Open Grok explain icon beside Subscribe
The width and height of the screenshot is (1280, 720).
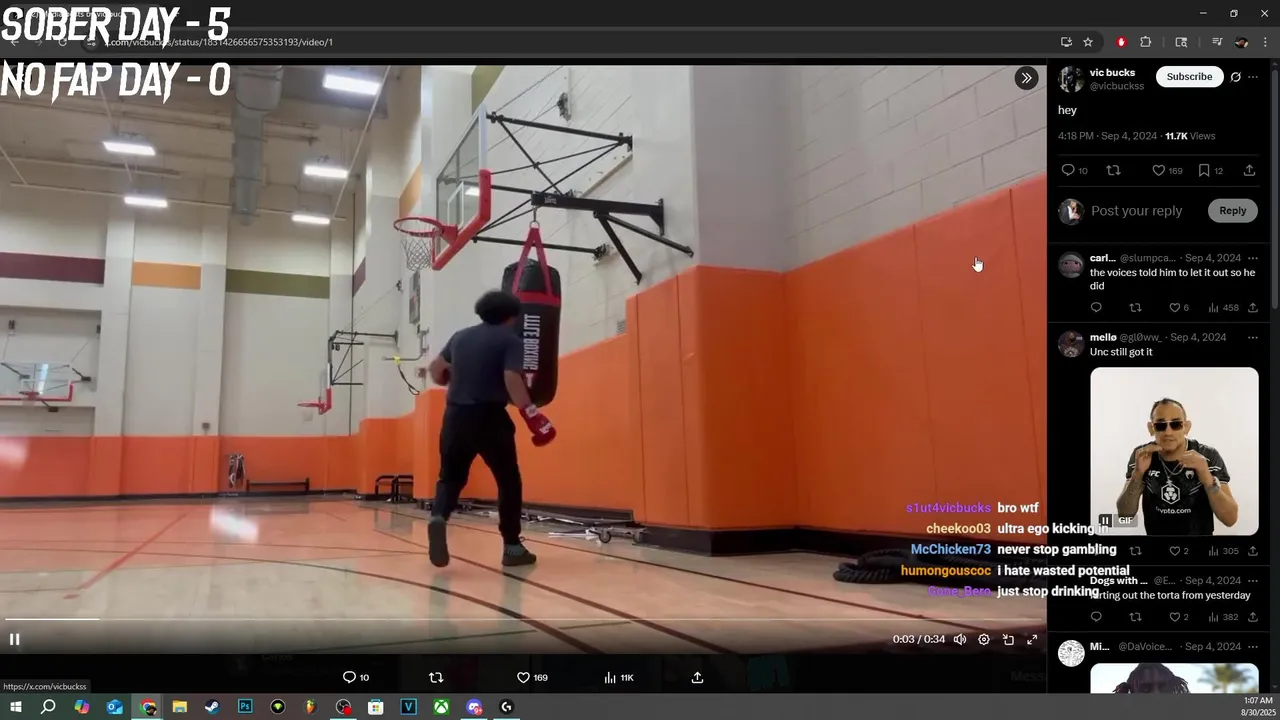(x=1236, y=77)
